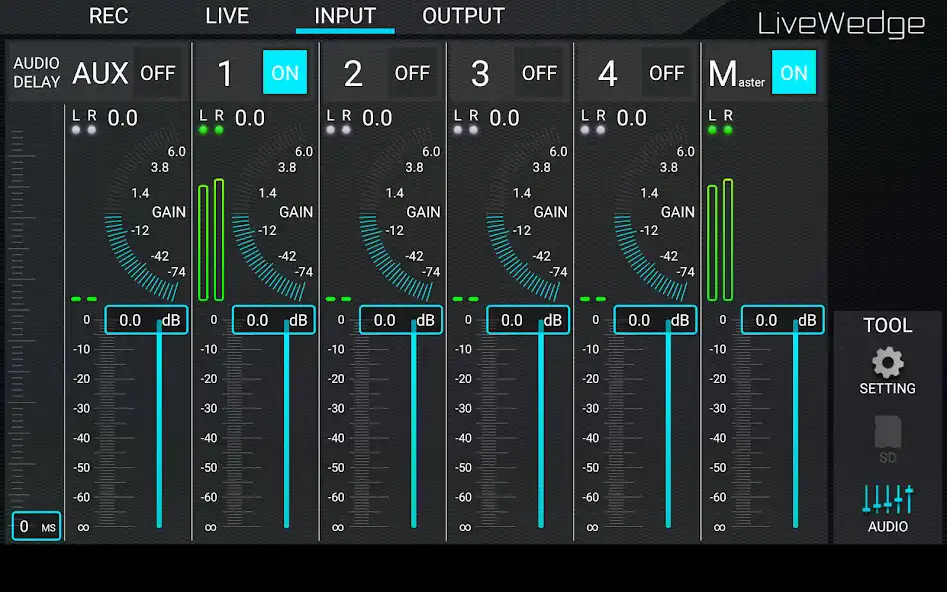Enable channel 4
Image resolution: width=947 pixels, height=592 pixels.
(x=667, y=72)
